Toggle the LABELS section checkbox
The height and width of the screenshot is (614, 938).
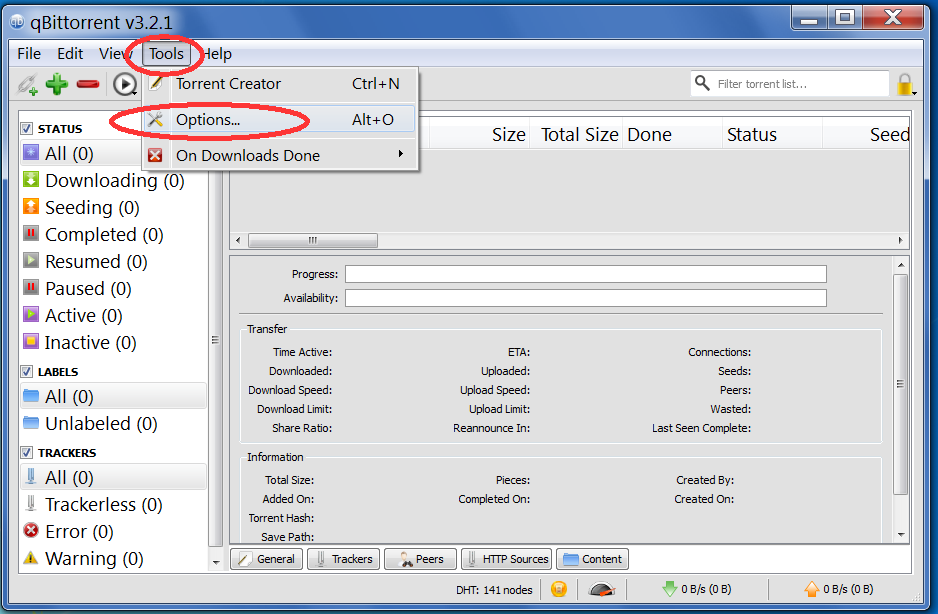tap(26, 372)
